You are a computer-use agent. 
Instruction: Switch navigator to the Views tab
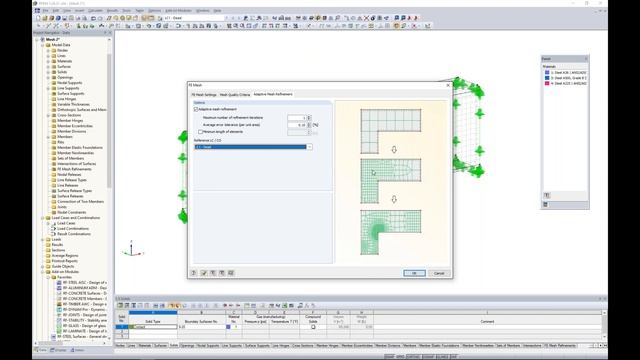pos(78,350)
